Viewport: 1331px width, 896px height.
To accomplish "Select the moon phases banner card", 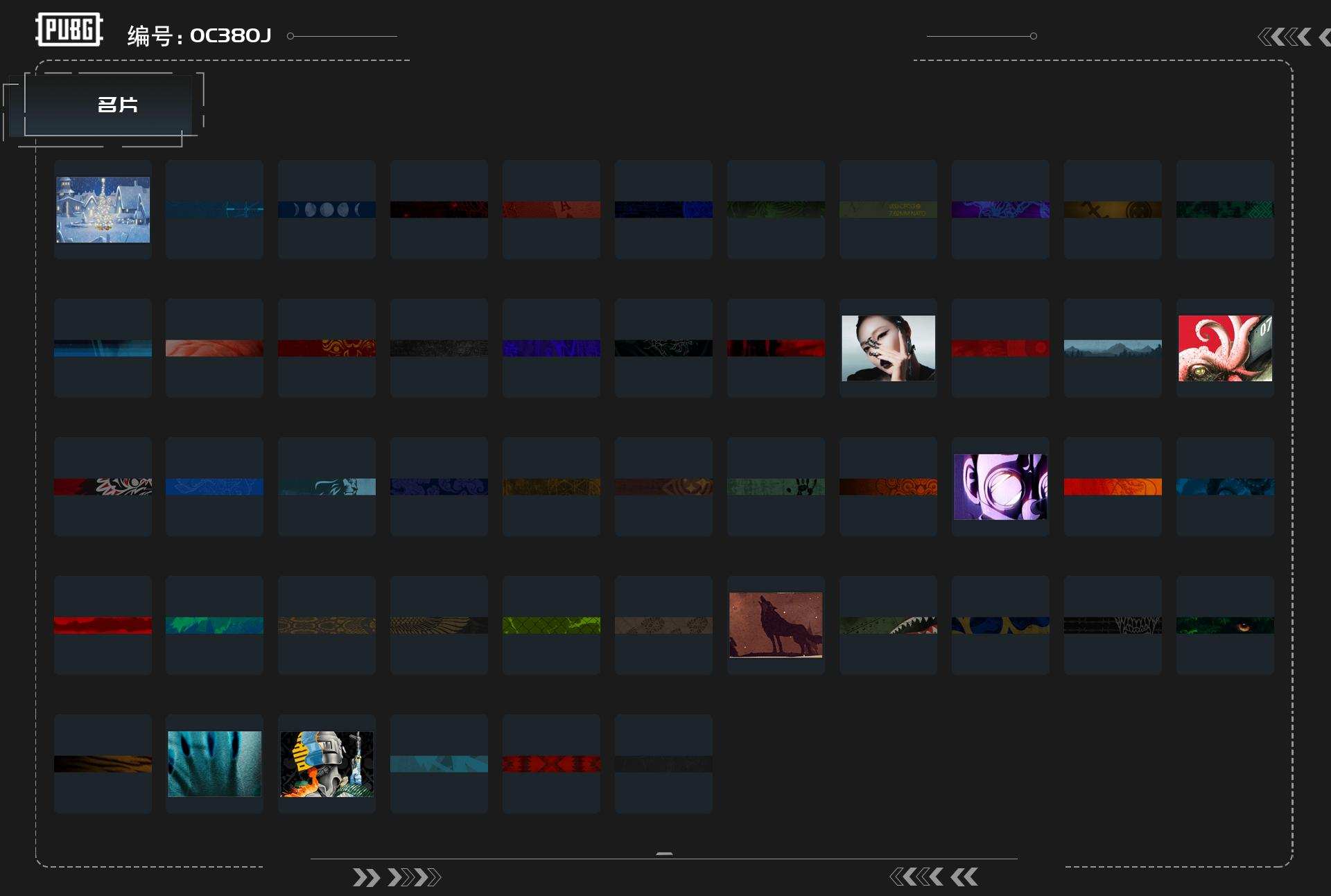I will [x=327, y=209].
